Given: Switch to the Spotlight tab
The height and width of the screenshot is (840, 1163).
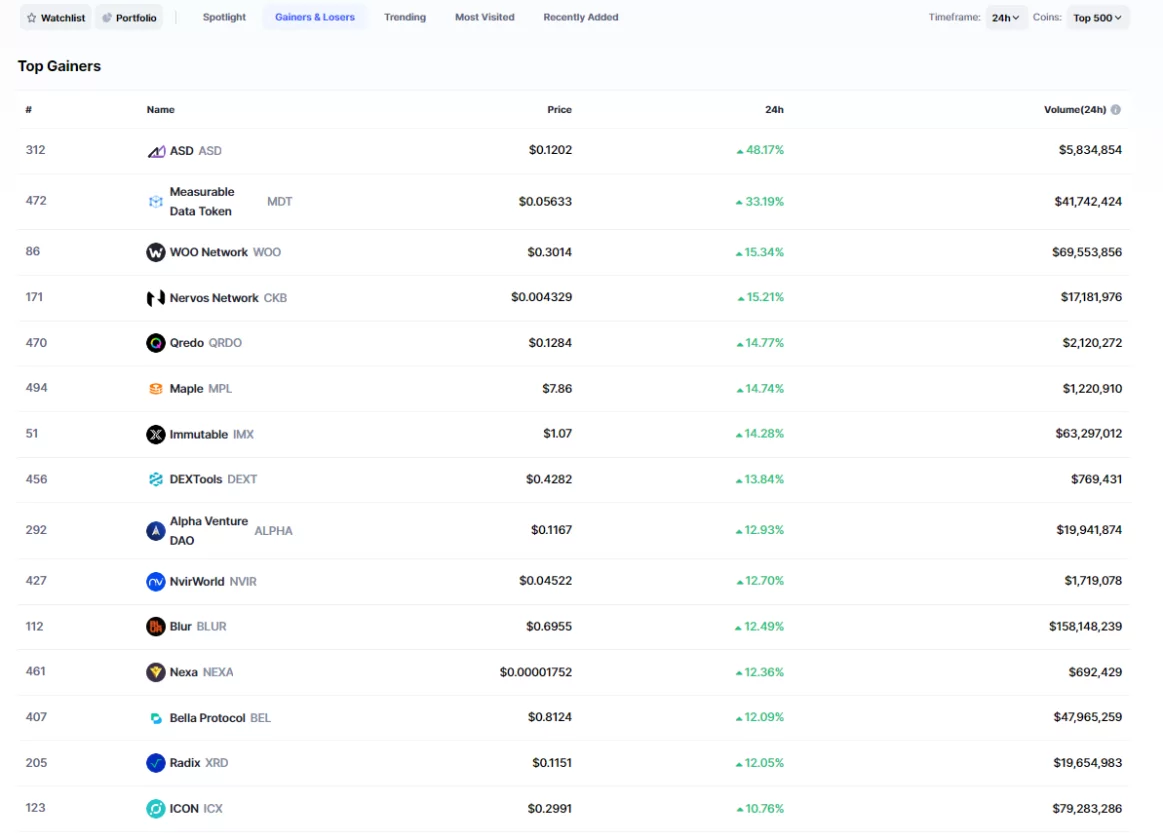Looking at the screenshot, I should point(224,17).
